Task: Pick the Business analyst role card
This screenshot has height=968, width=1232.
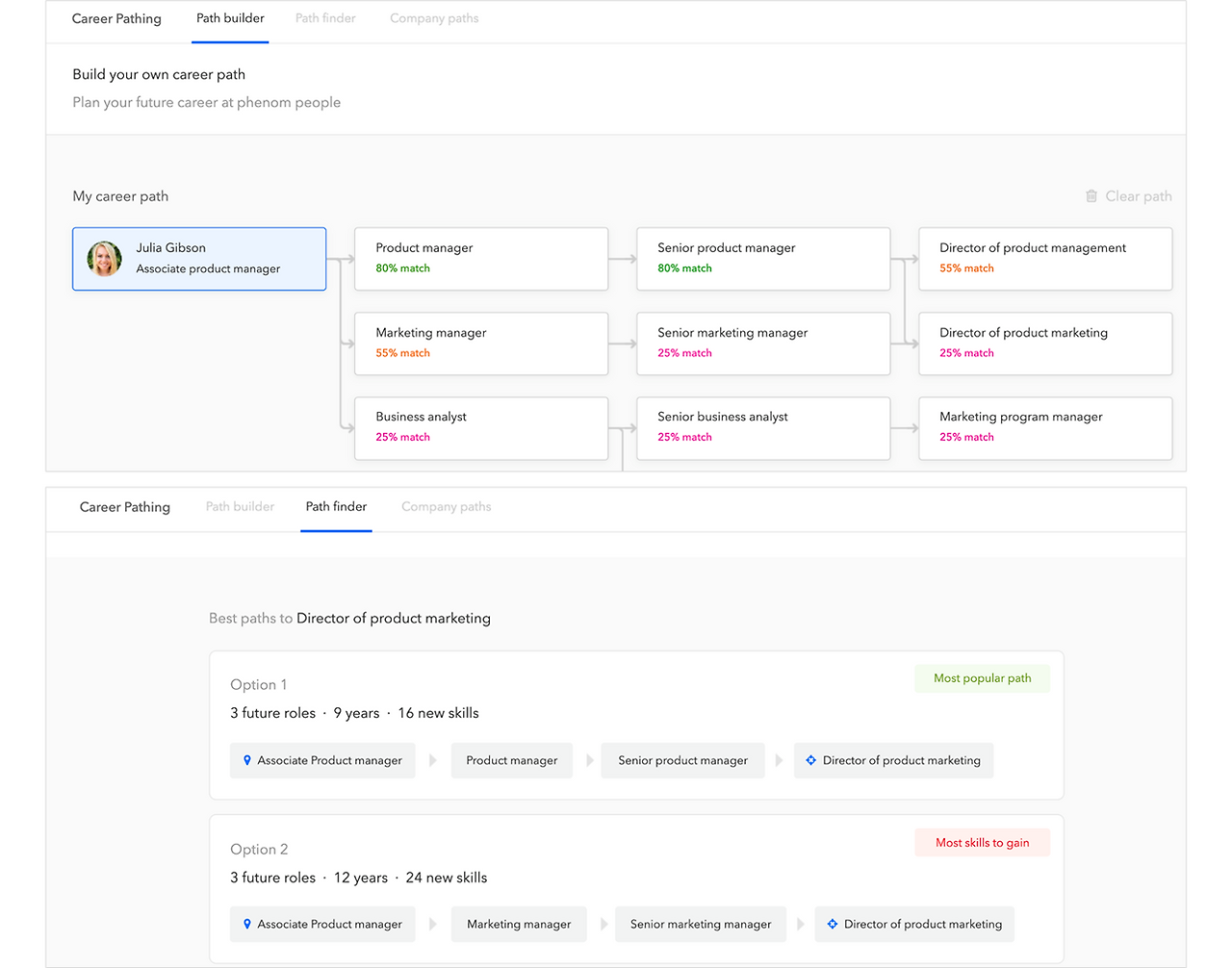Action: tap(481, 427)
